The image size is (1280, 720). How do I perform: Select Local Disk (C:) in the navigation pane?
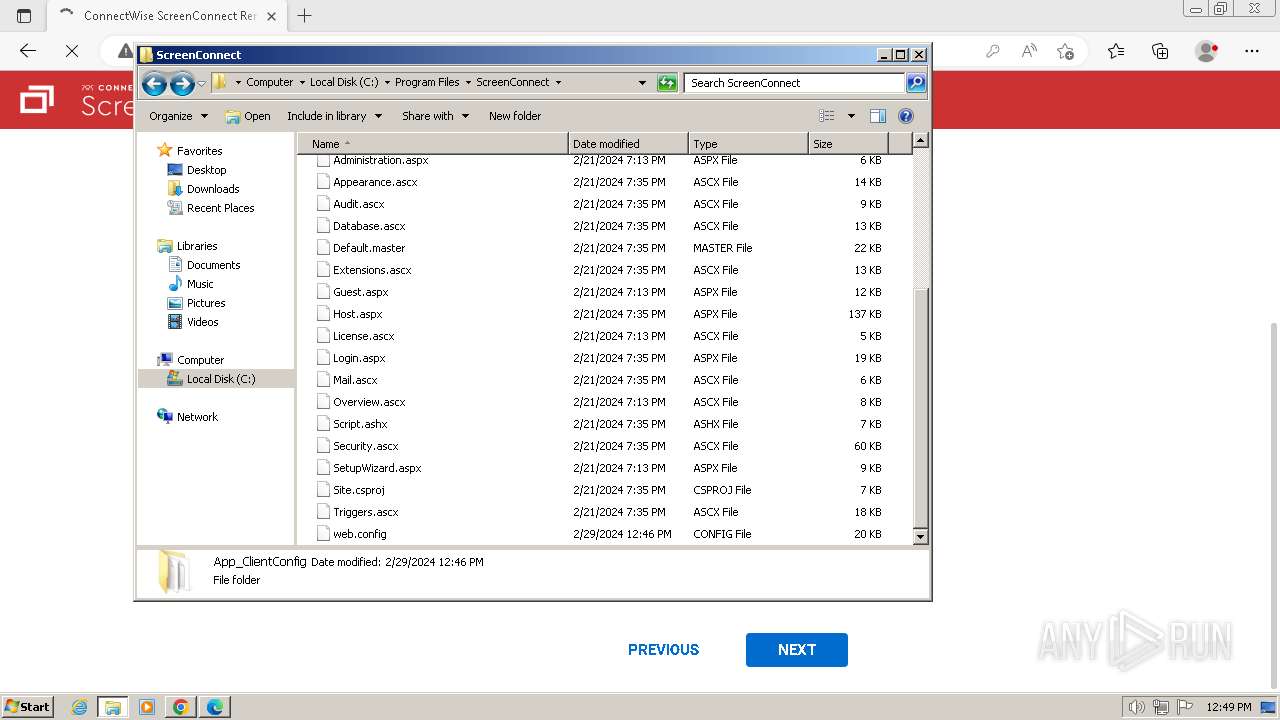[x=220, y=379]
